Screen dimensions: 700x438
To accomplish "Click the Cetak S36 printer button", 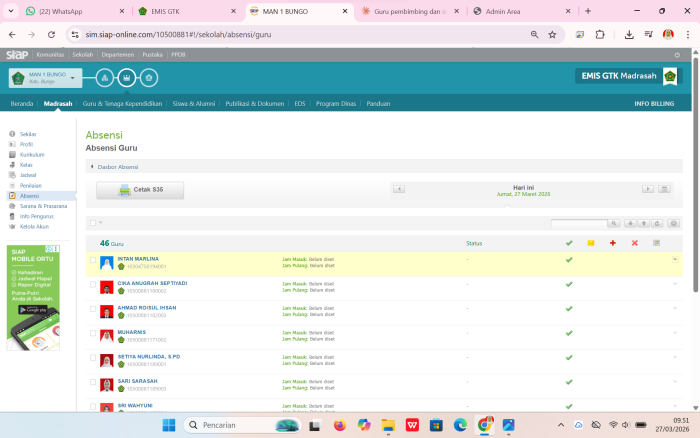I will tap(140, 189).
